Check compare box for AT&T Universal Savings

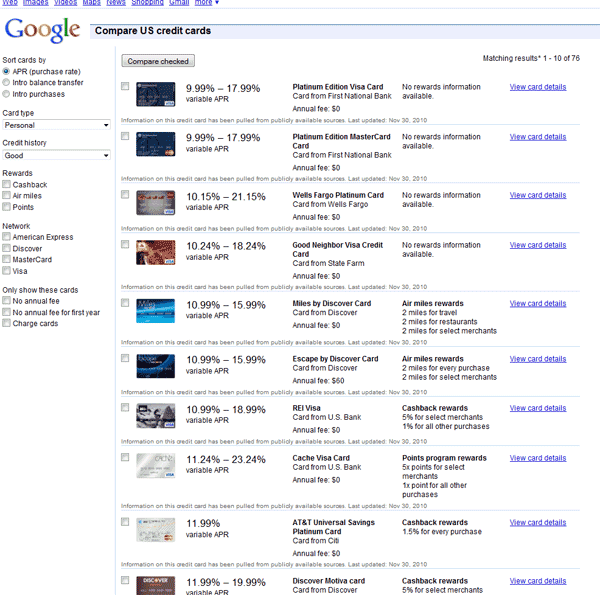pyautogui.click(x=125, y=522)
